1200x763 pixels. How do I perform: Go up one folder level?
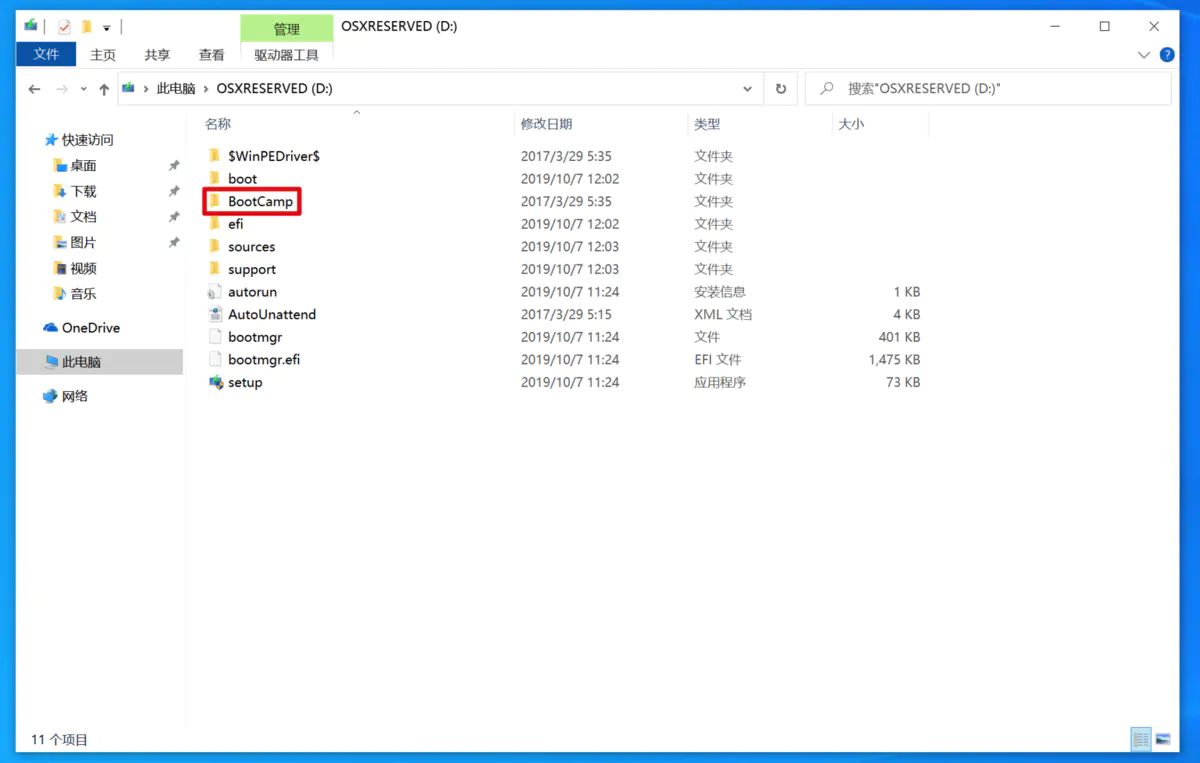(104, 89)
